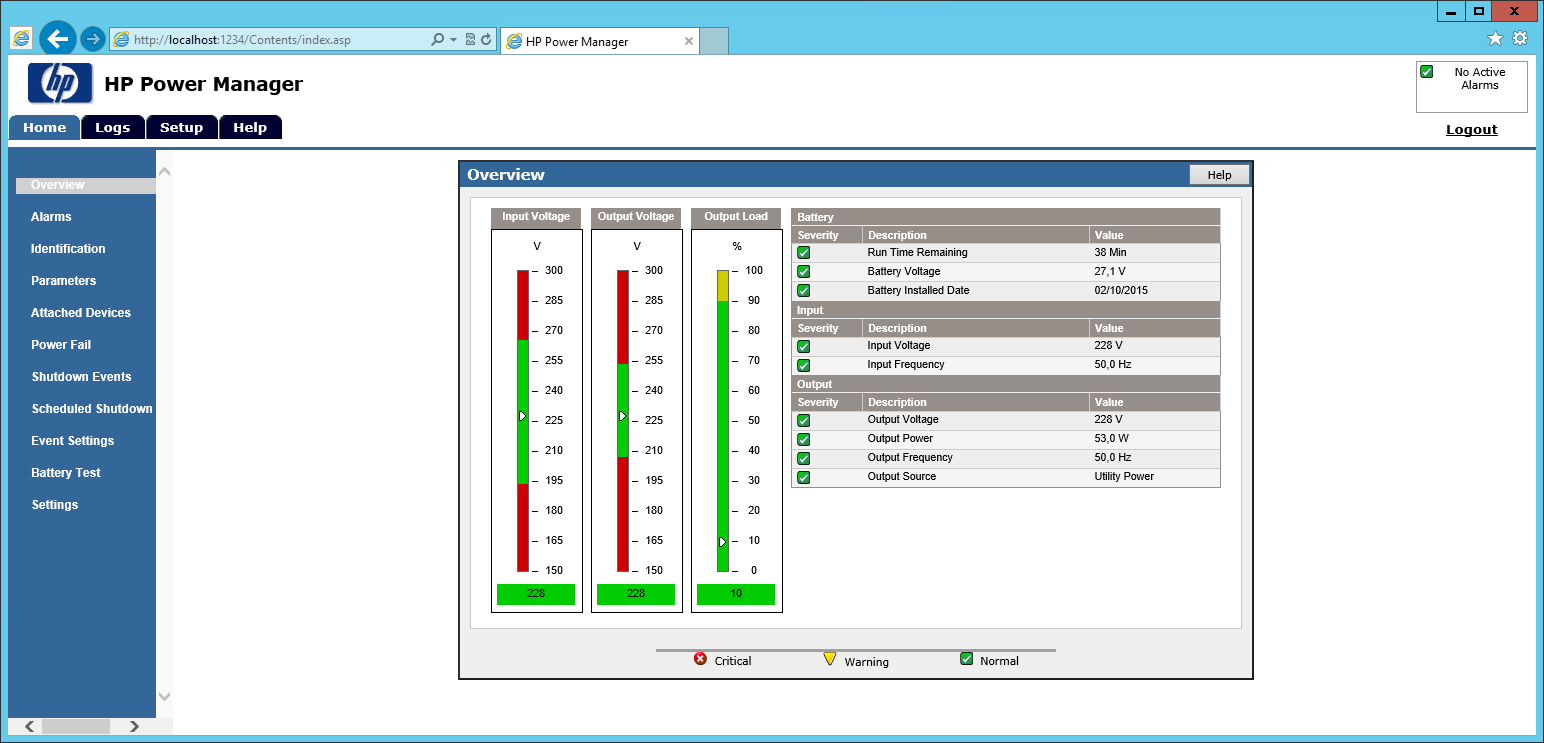Open the Setup tab

coord(181,127)
